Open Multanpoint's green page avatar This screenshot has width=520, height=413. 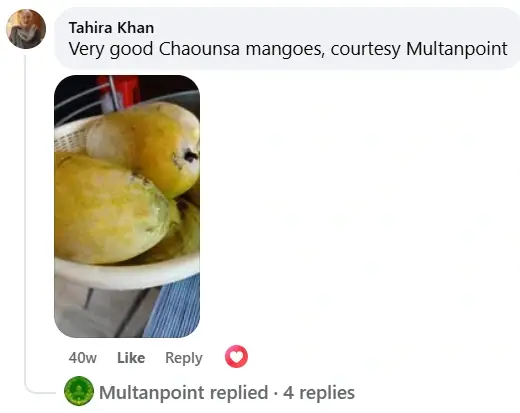pos(79,391)
